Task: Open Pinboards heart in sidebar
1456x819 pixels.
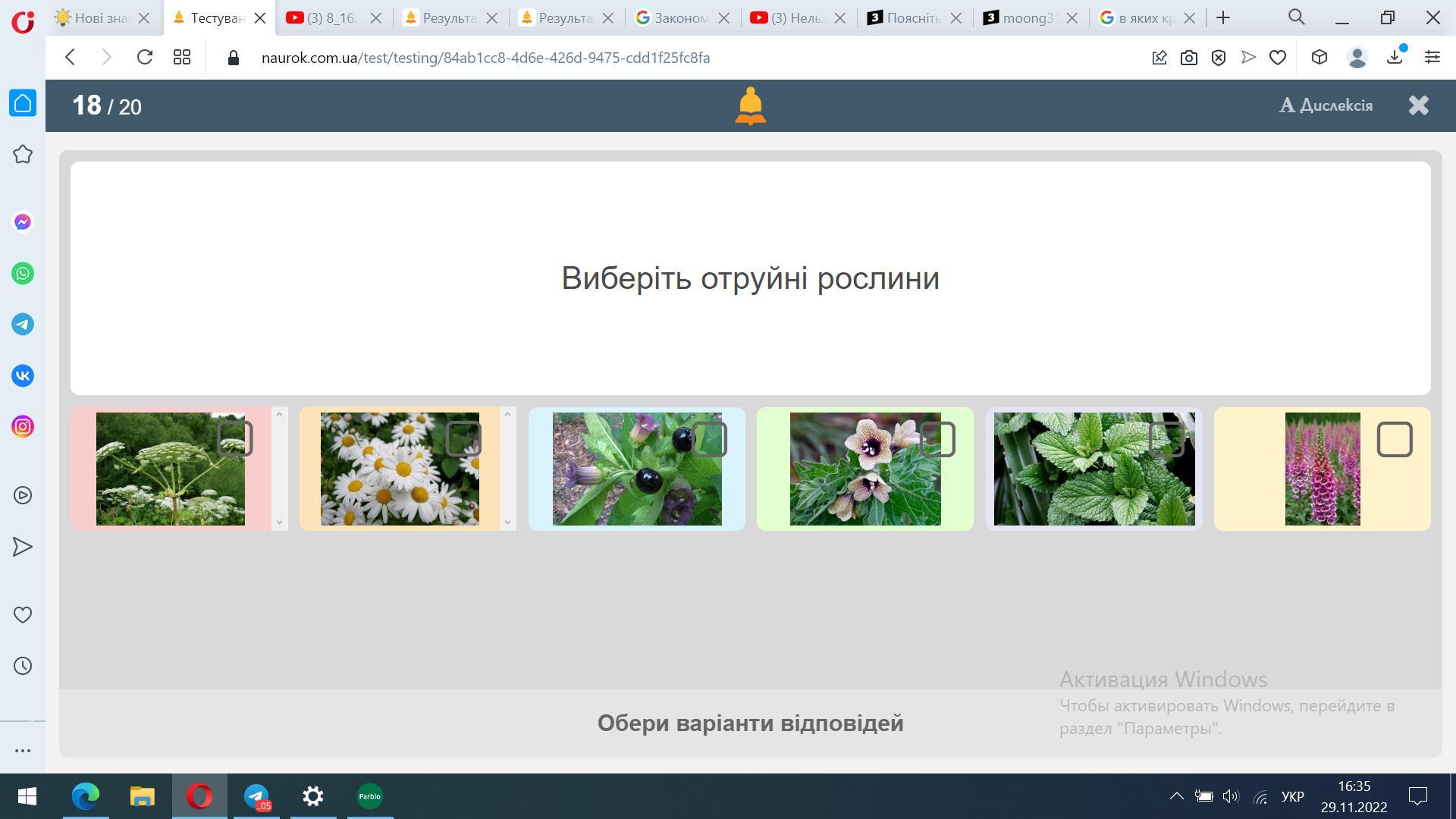Action: (x=23, y=615)
